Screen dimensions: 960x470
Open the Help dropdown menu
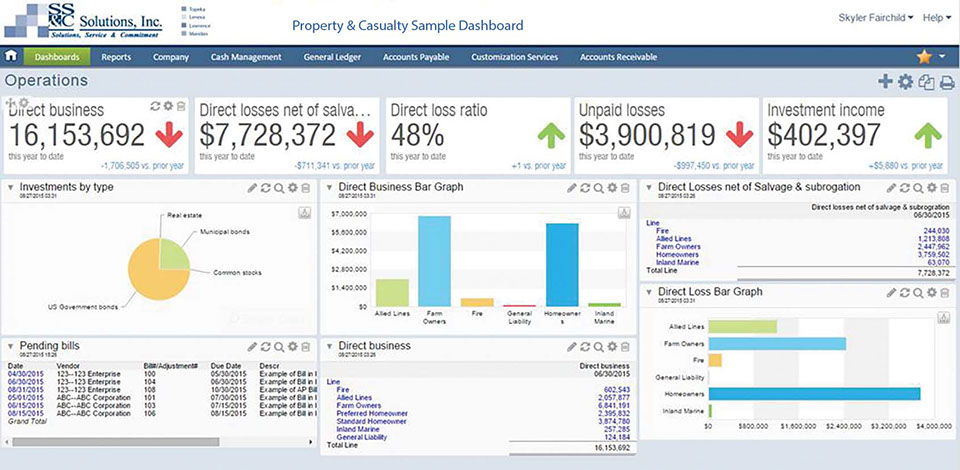pyautogui.click(x=937, y=18)
